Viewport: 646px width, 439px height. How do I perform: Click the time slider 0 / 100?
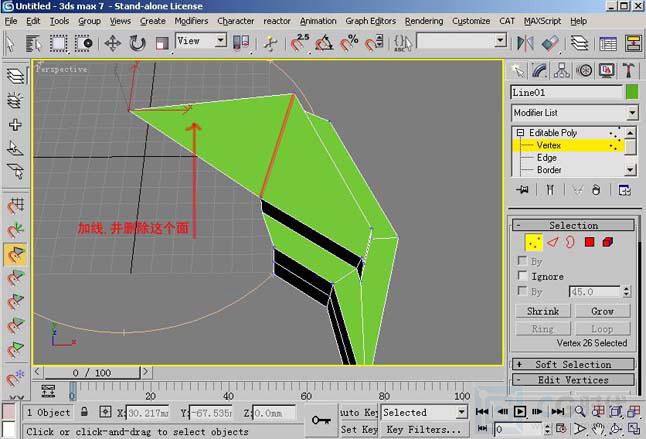point(92,373)
